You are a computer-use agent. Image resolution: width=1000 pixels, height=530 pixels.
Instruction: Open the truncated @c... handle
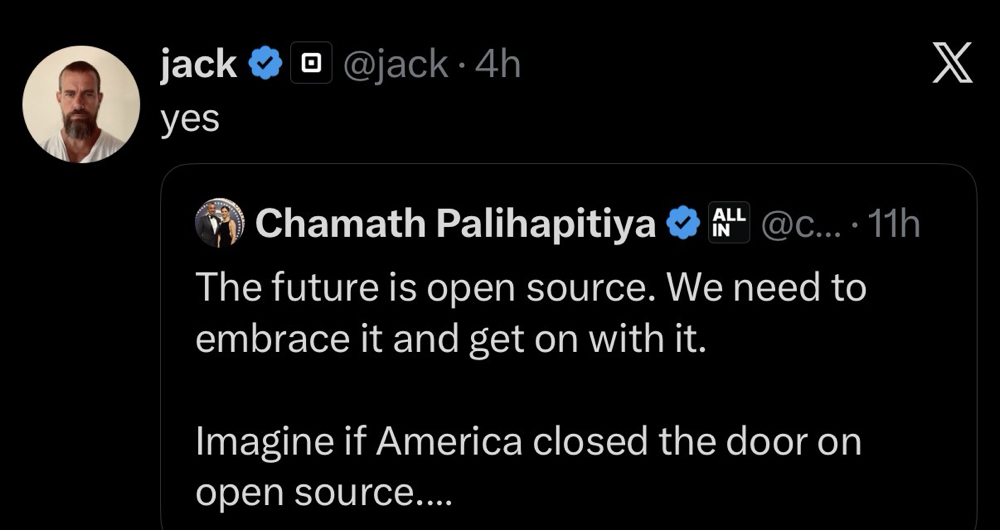click(801, 224)
